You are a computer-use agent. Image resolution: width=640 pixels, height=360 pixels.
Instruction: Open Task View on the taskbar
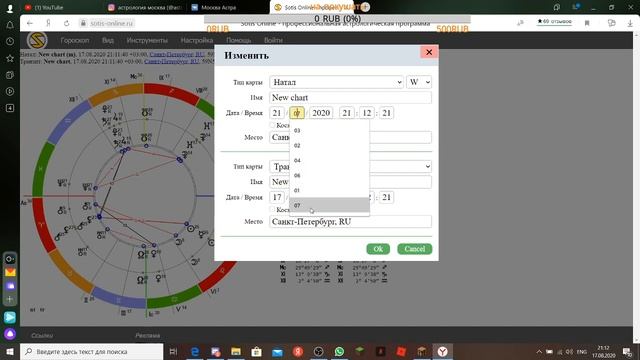point(173,351)
